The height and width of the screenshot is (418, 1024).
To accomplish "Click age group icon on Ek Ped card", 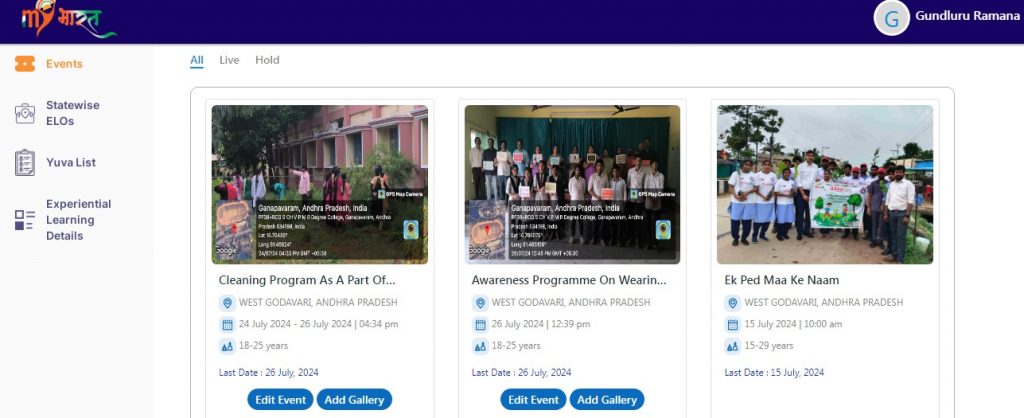I will click(x=733, y=346).
